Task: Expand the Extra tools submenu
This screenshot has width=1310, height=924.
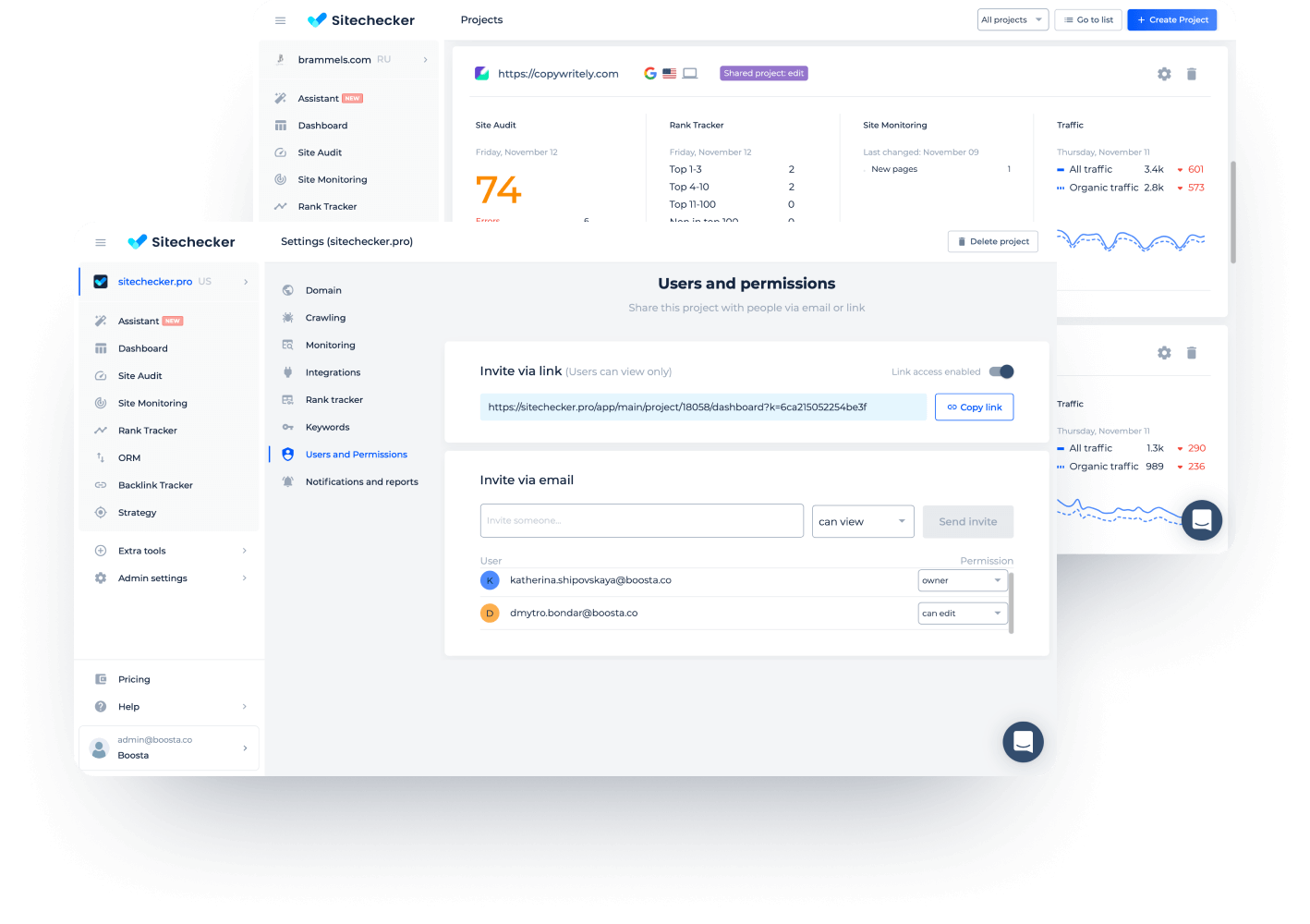Action: click(x=244, y=551)
